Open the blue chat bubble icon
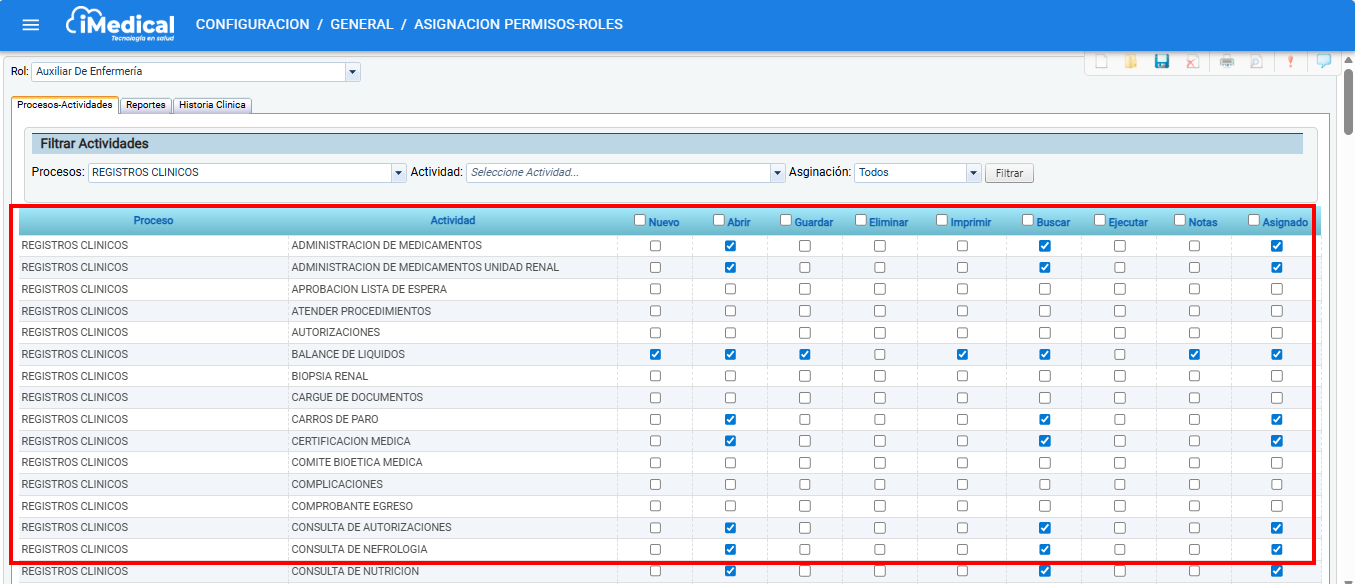 click(1324, 61)
